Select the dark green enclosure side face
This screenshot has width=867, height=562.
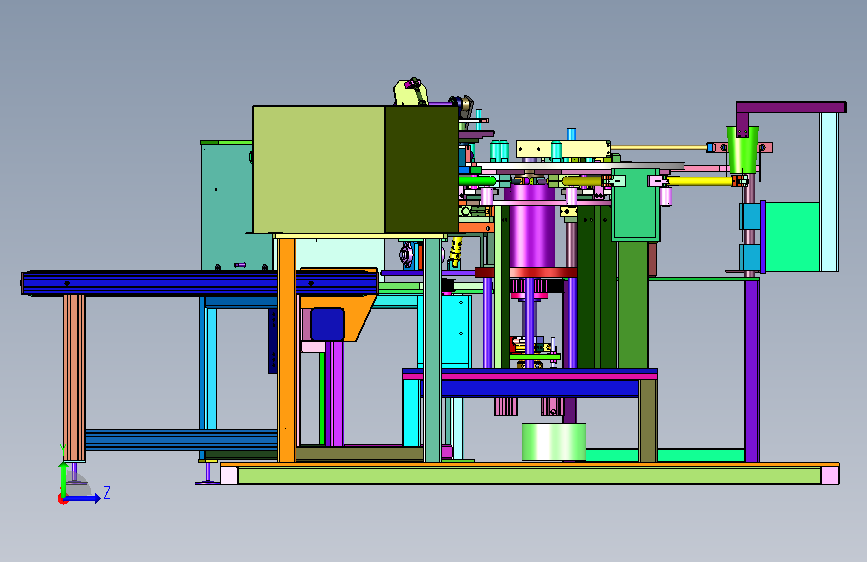tap(421, 169)
